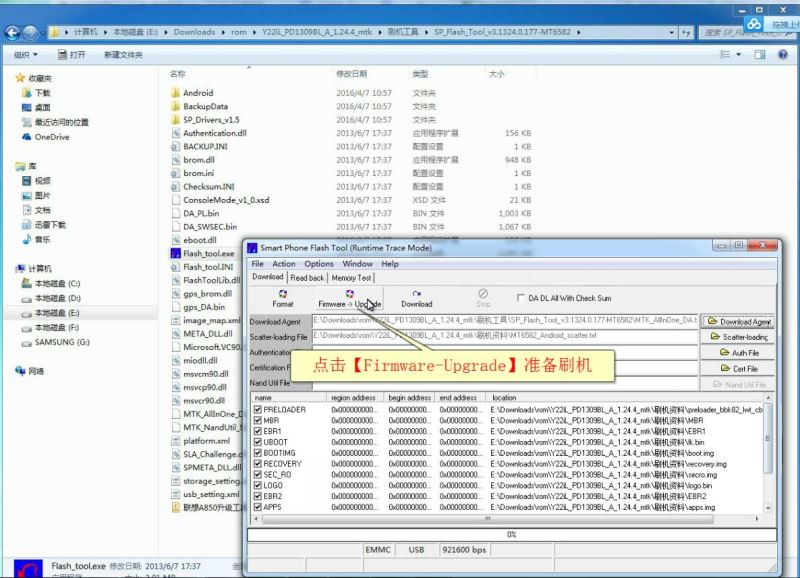The width and height of the screenshot is (800, 578).
Task: Select the Download tab
Action: pos(268,277)
